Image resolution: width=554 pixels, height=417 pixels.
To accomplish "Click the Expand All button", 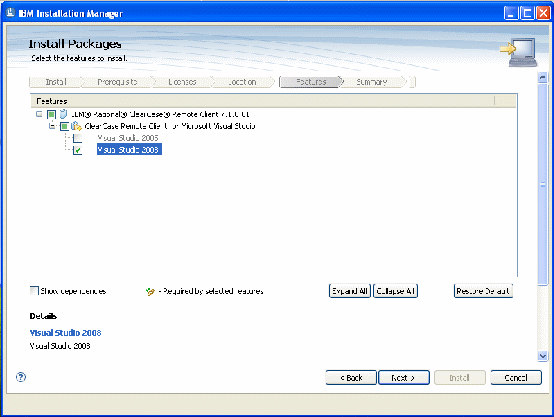I will click(x=349, y=291).
